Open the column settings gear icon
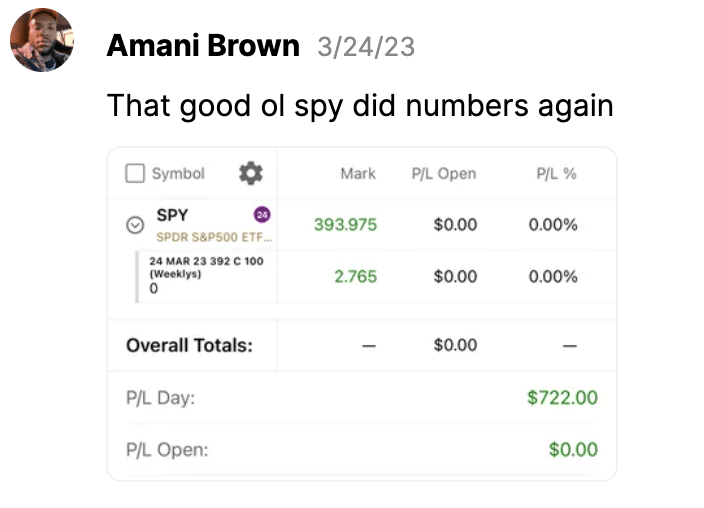 tap(251, 173)
